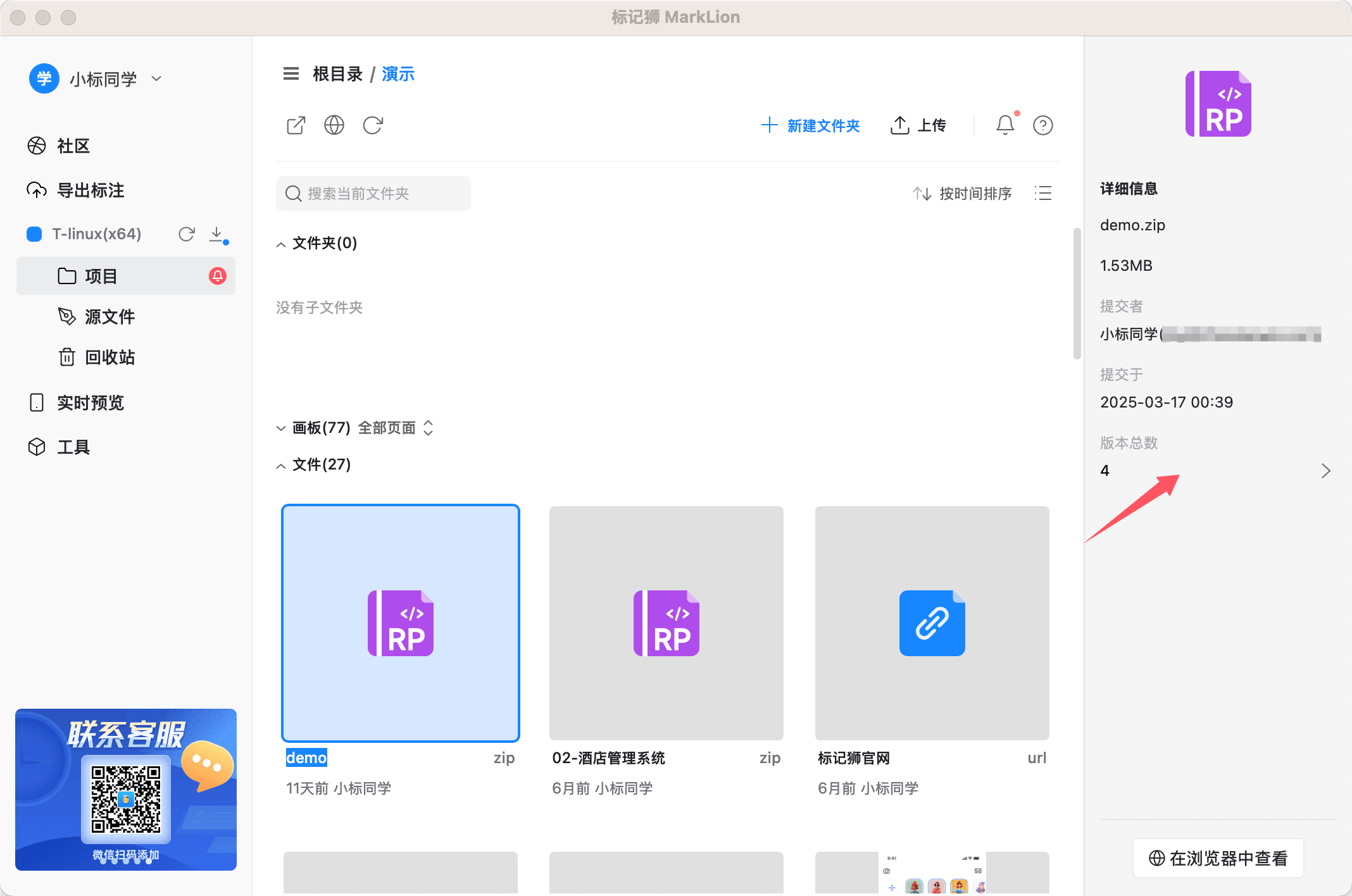Click the 搜索当前文件夹 search field
Image resolution: width=1352 pixels, height=896 pixels.
click(x=373, y=194)
